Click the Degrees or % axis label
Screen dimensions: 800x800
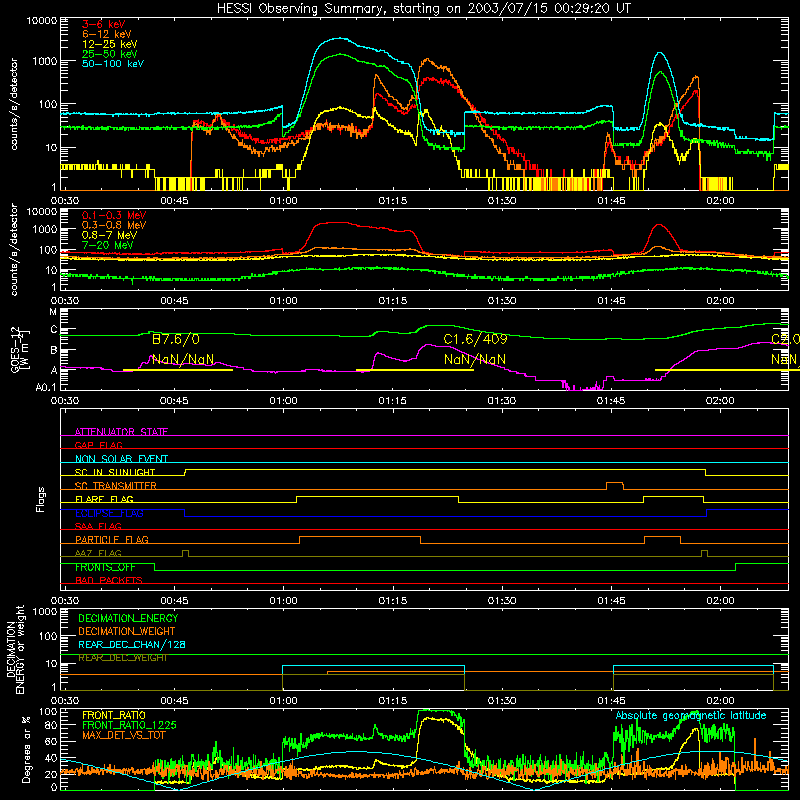[26, 749]
